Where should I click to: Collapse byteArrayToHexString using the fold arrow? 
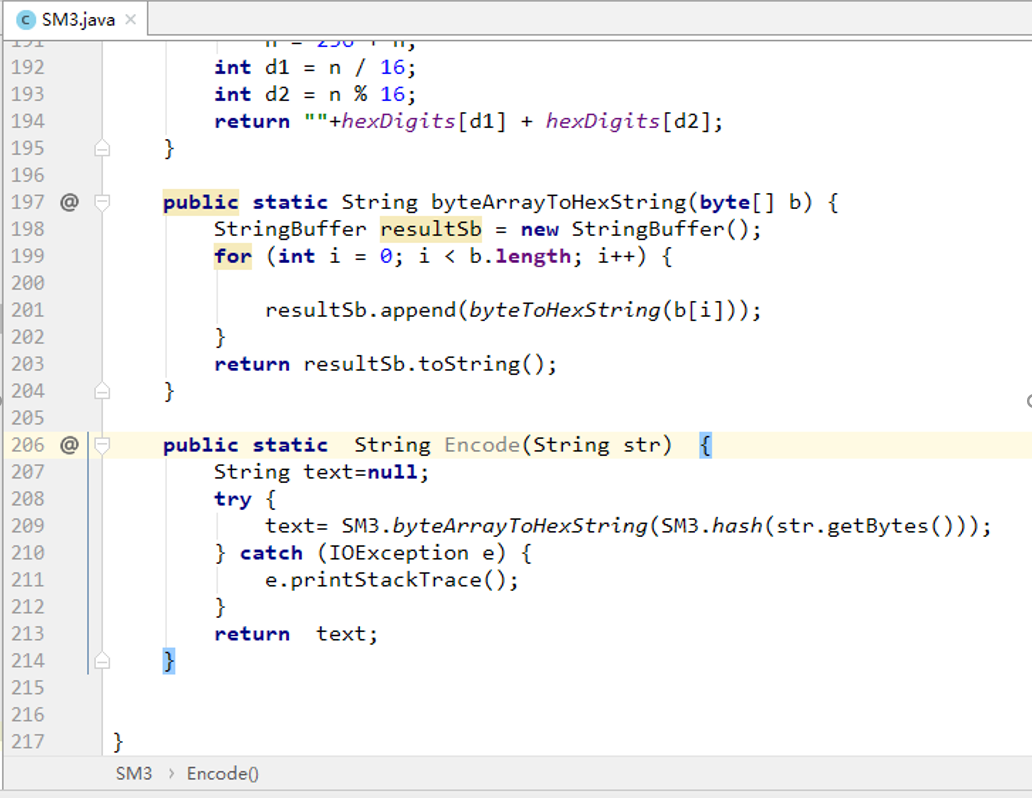(x=100, y=202)
